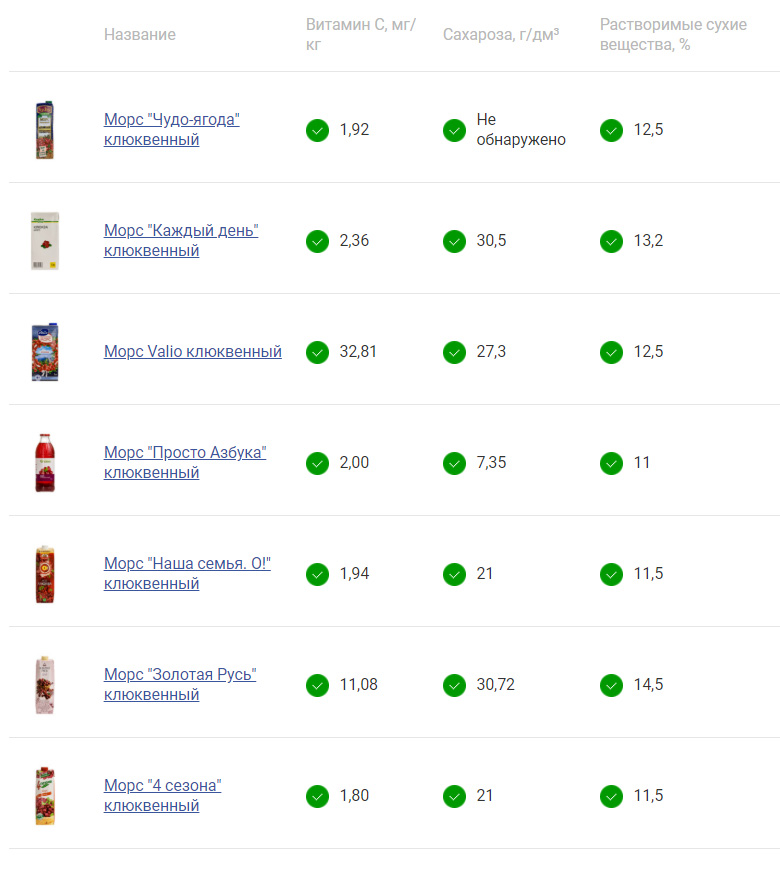Screen dimensions: 780x872
Task: Click green check beside vitamin C 32,81
Action: click(317, 352)
